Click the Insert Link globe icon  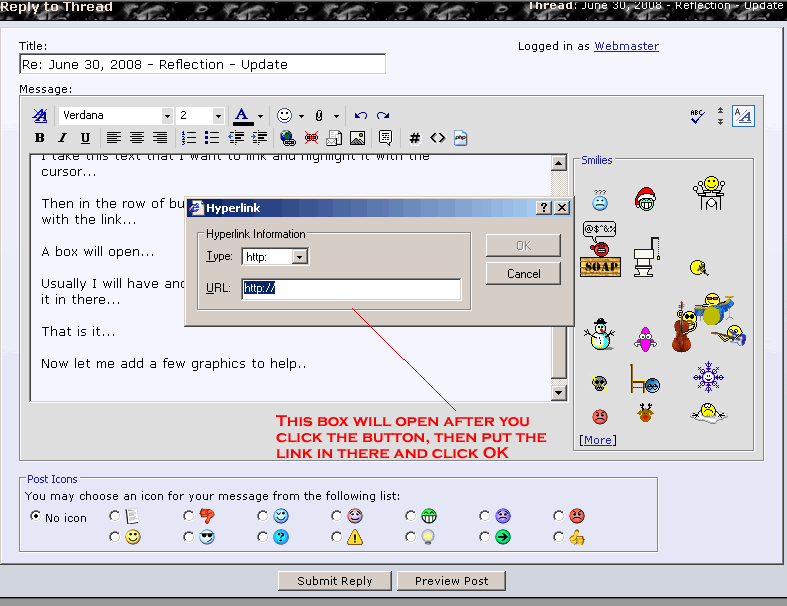coord(288,138)
